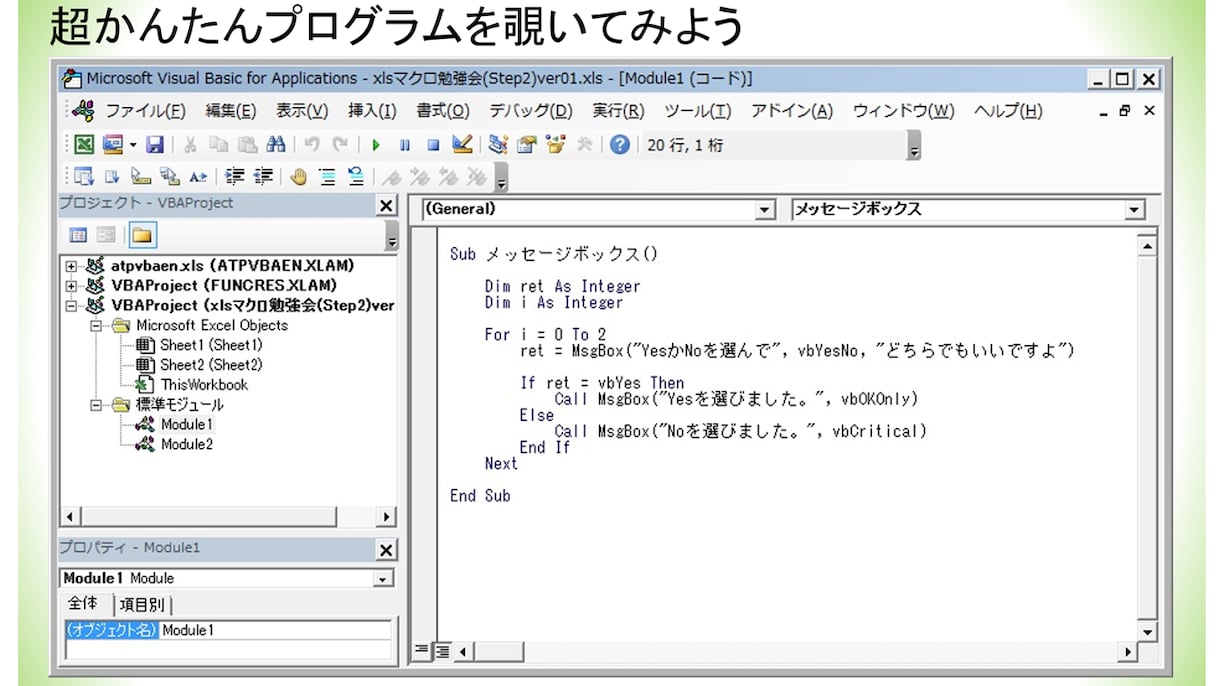Click the Complete Word icon
The width and height of the screenshot is (1220, 686).
pos(198,177)
